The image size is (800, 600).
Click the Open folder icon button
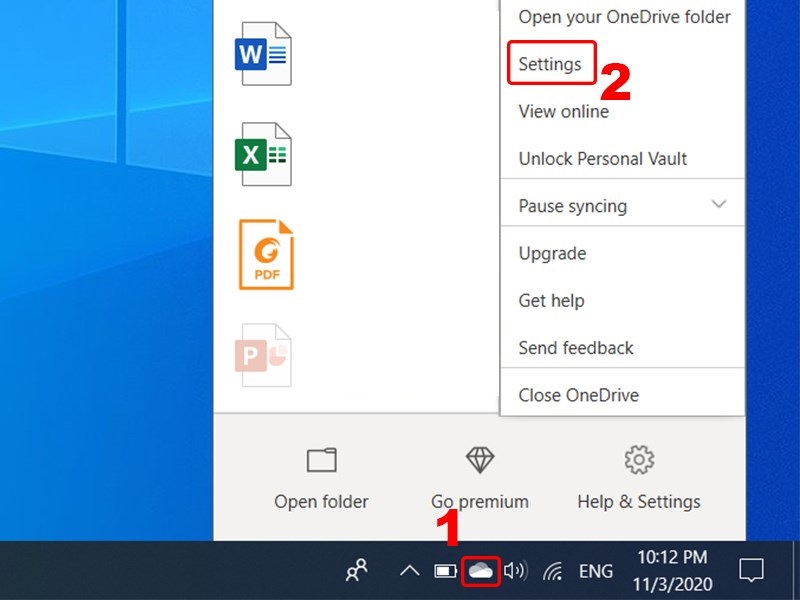click(x=321, y=460)
